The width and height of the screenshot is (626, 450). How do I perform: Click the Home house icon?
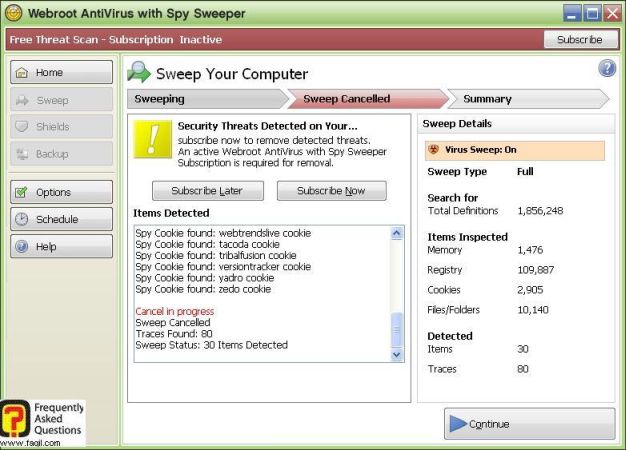point(22,73)
